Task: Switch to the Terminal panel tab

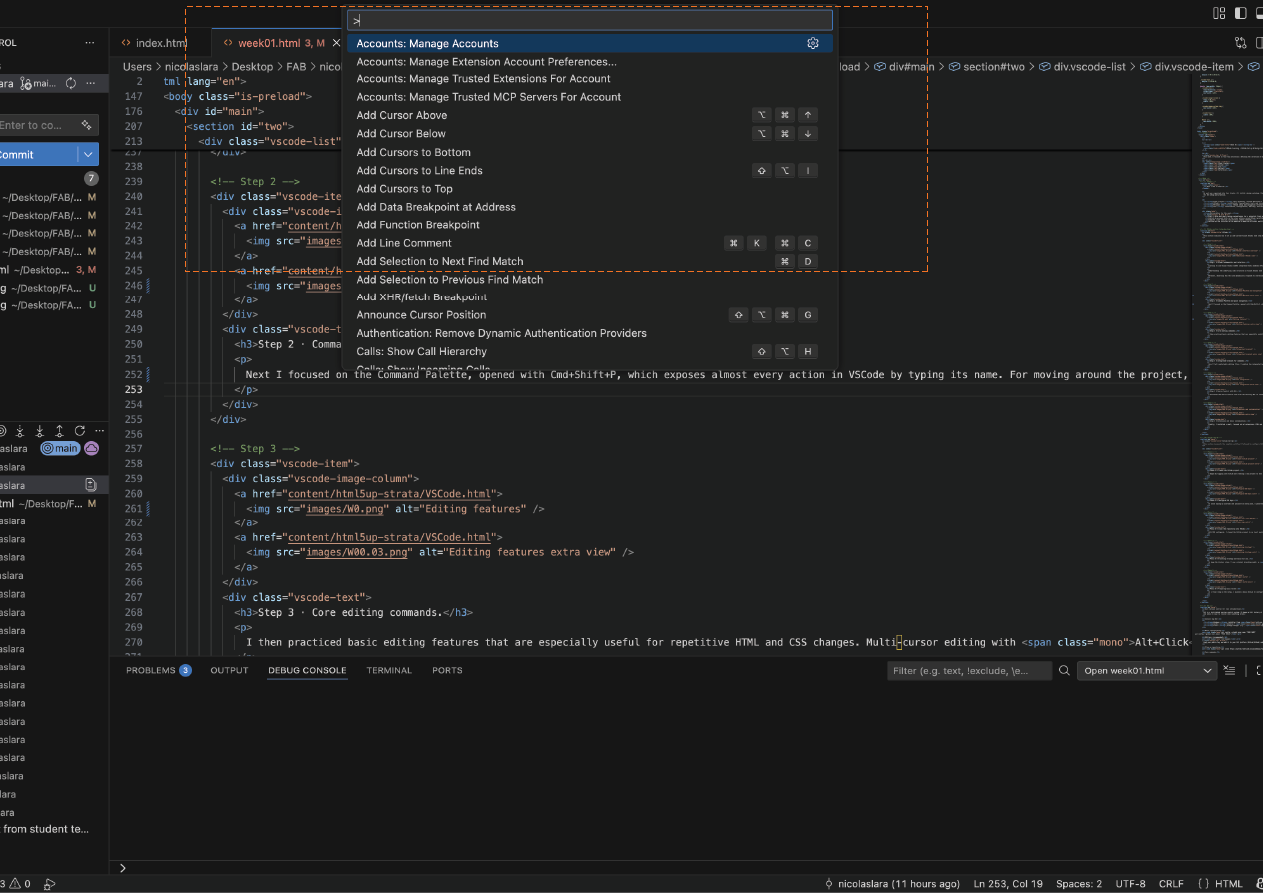Action: coord(389,671)
